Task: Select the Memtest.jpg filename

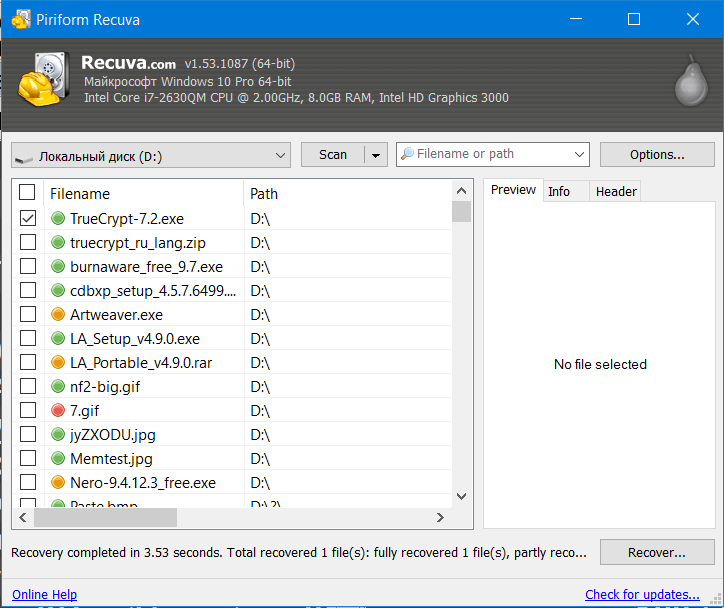Action: tap(111, 458)
